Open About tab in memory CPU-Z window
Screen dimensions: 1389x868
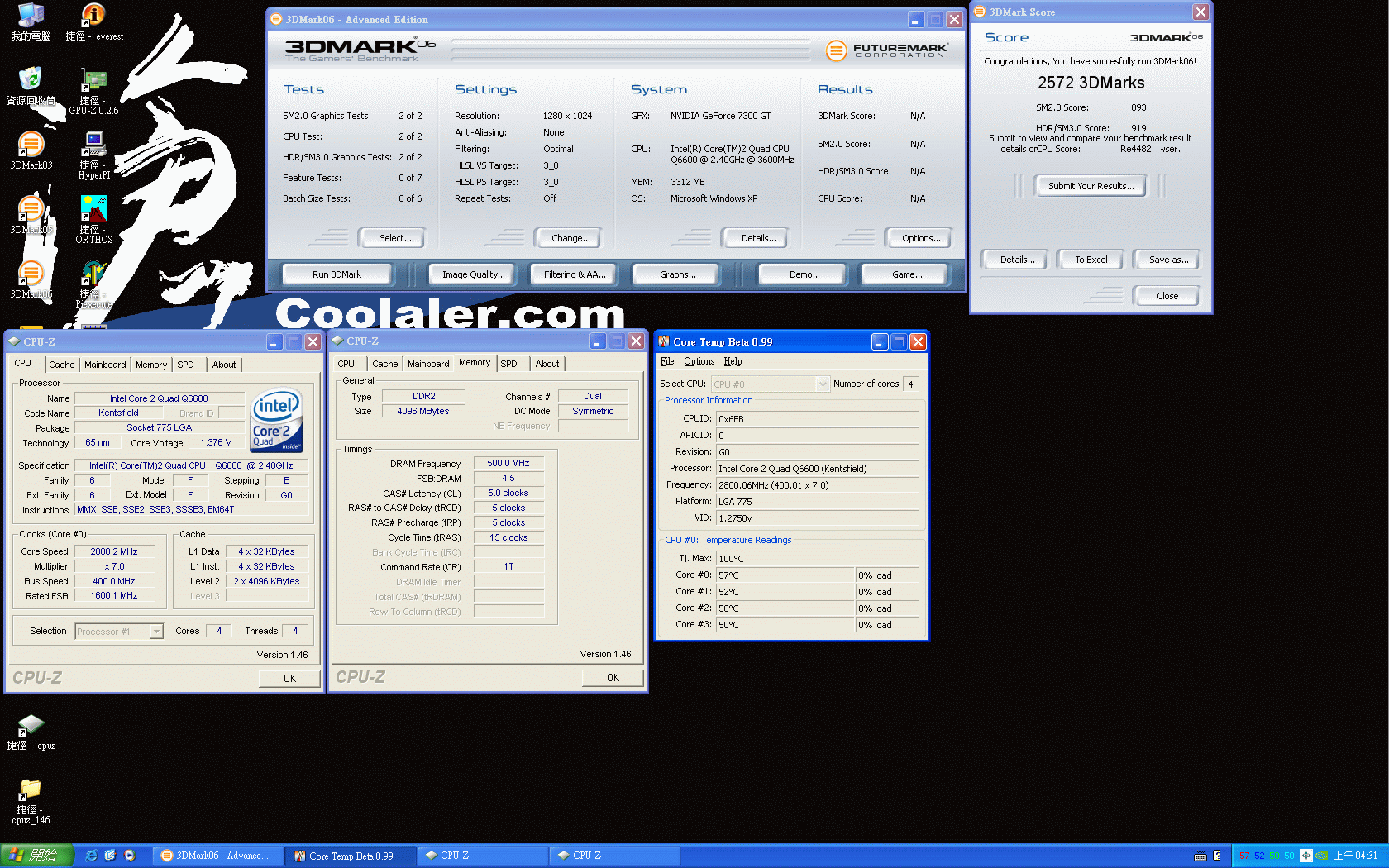547,364
